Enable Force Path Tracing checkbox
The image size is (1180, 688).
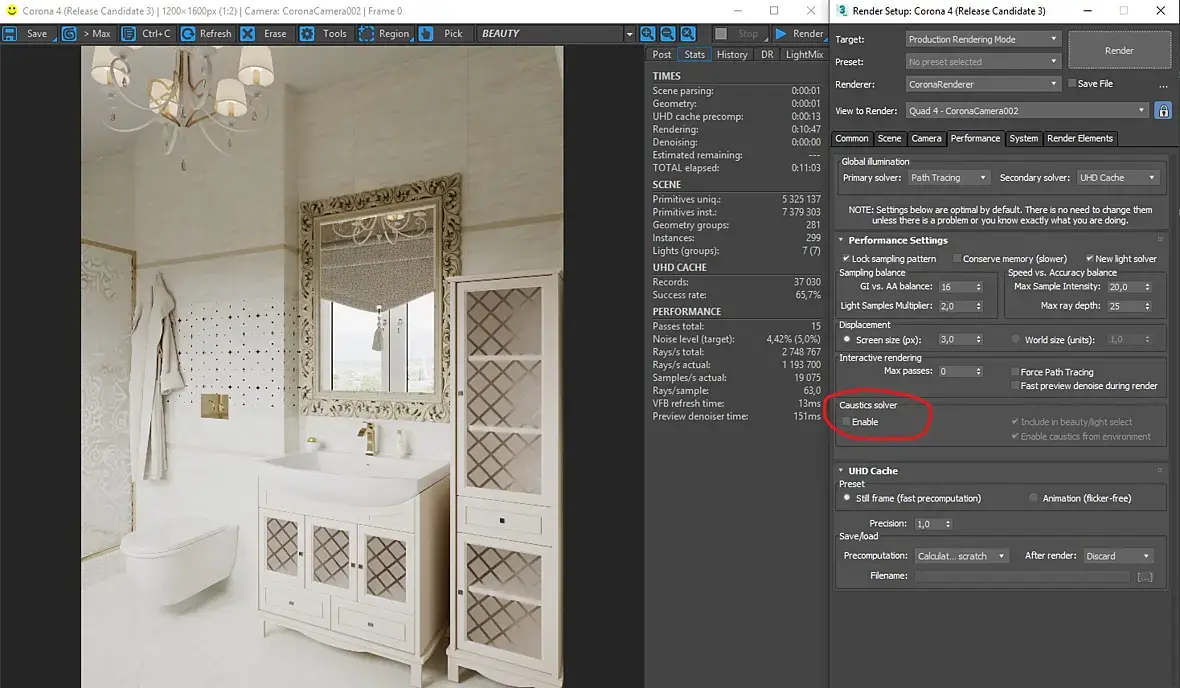click(1014, 372)
